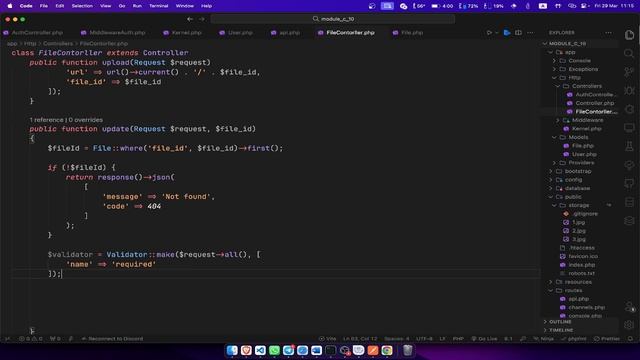The height and width of the screenshot is (360, 640).
Task: Open Finder from the Dock
Action: click(232, 350)
